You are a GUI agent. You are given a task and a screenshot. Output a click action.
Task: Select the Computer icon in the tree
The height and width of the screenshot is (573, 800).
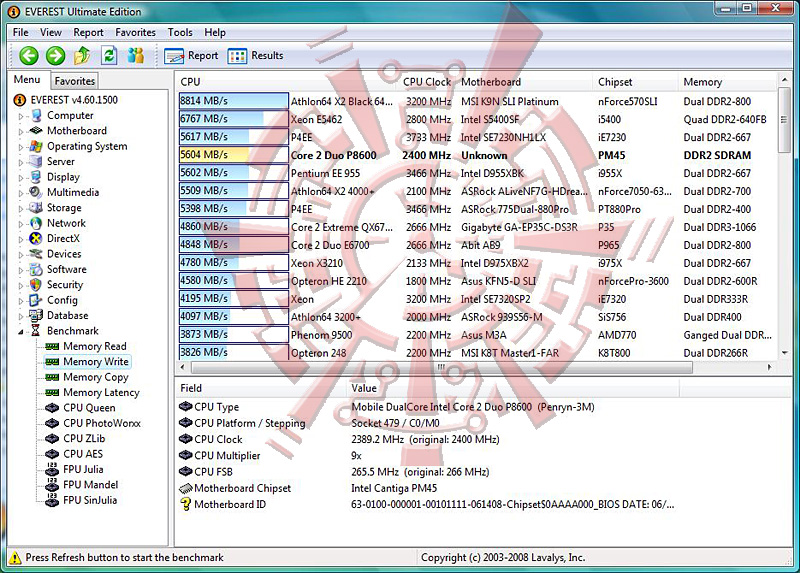click(36, 116)
